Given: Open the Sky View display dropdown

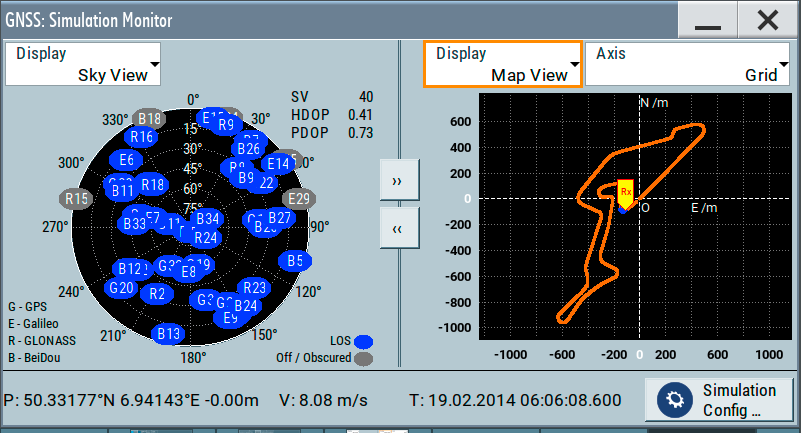Looking at the screenshot, I should tap(83, 64).
